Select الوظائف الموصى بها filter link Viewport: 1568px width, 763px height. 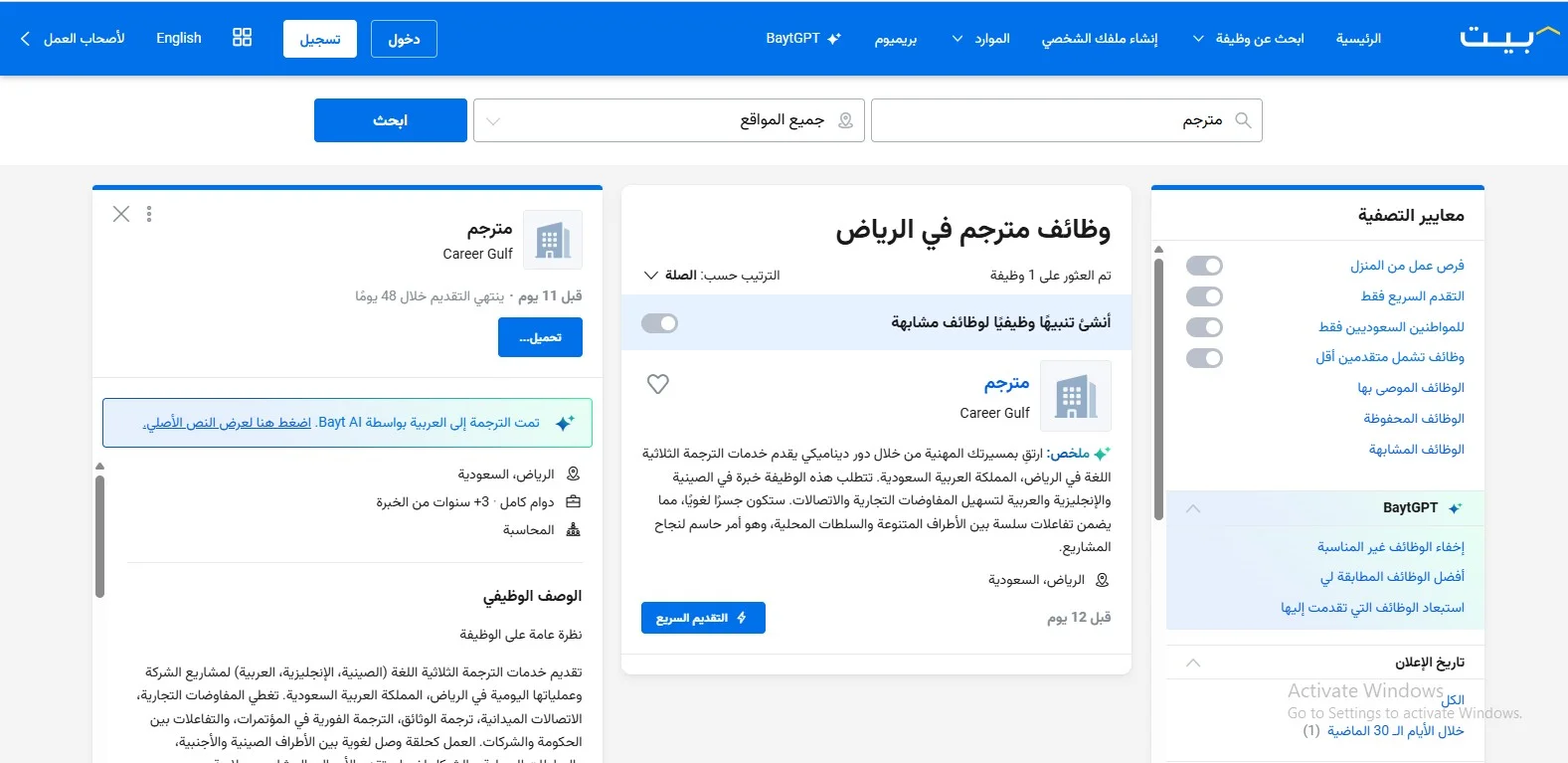coord(1411,388)
